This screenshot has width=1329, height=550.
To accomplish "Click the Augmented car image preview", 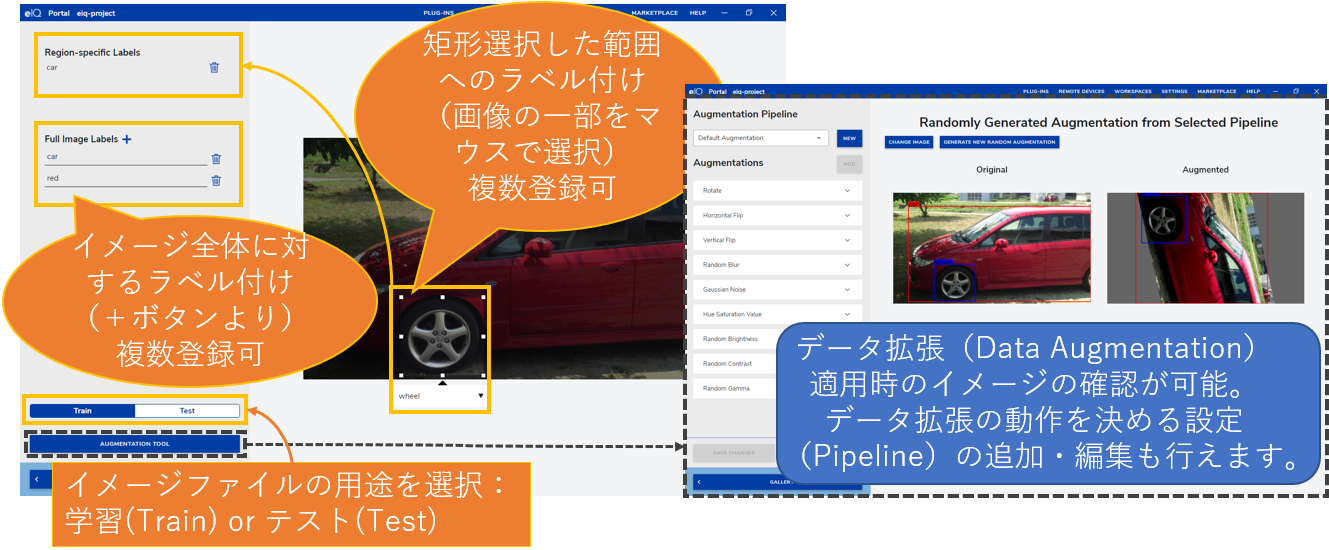I will click(1205, 247).
